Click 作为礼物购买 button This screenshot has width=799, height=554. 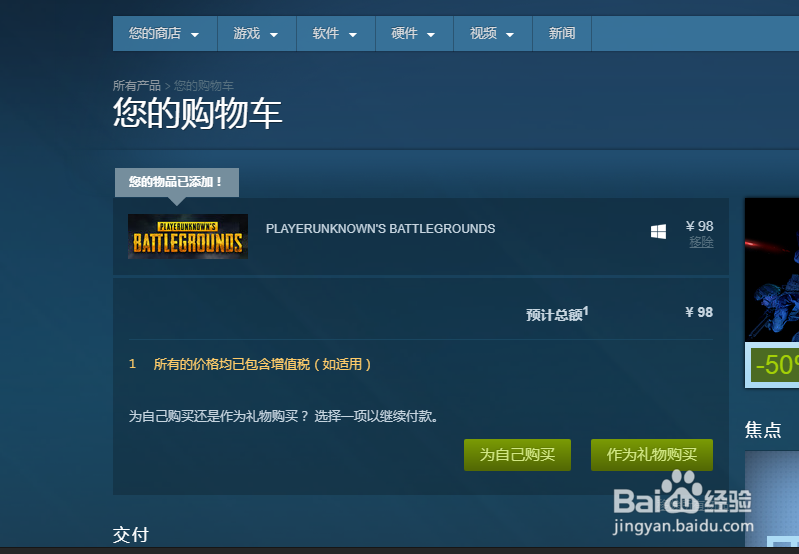click(652, 455)
